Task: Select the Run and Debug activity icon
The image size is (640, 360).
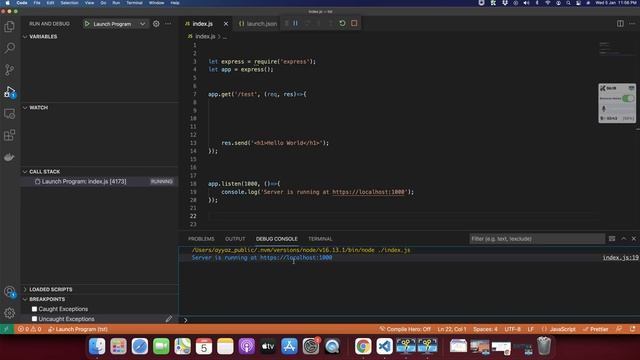Action: click(x=9, y=92)
